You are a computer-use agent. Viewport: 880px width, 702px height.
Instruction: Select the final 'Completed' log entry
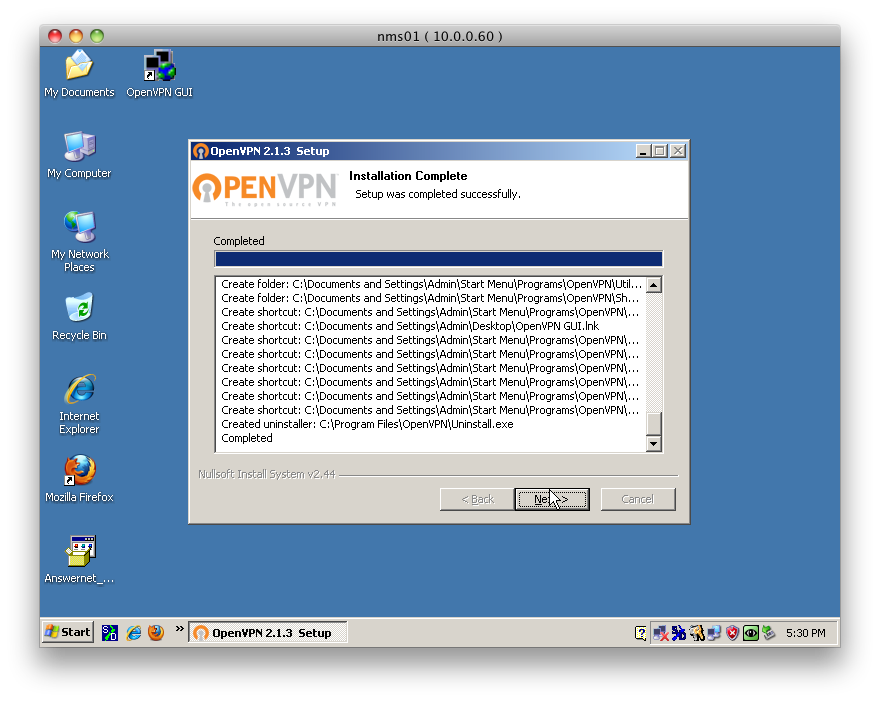[x=246, y=438]
